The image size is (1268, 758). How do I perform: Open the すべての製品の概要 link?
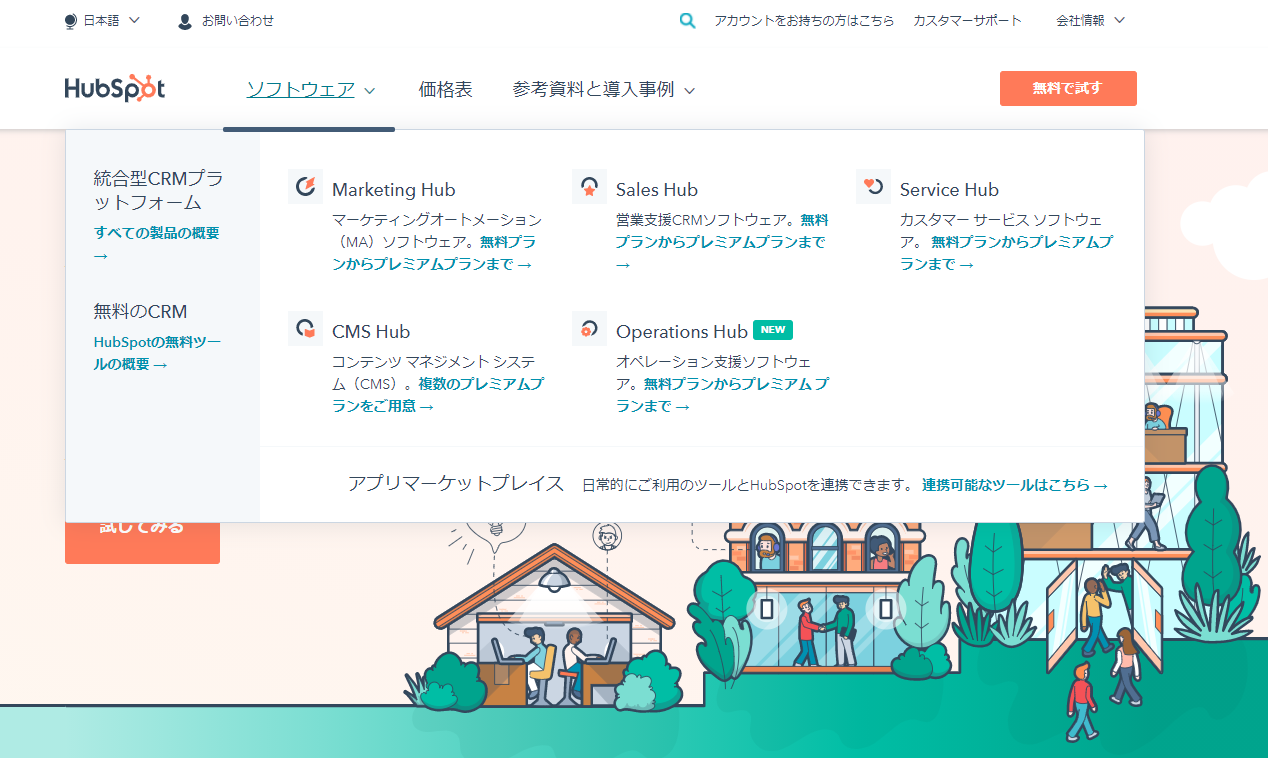point(156,233)
